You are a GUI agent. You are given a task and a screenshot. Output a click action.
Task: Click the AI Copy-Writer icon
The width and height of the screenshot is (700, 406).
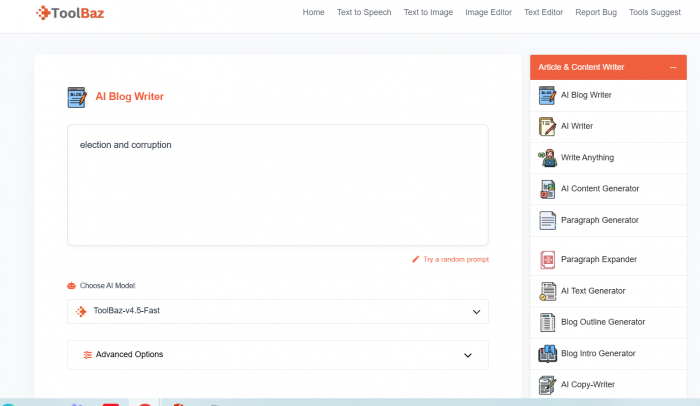547,384
